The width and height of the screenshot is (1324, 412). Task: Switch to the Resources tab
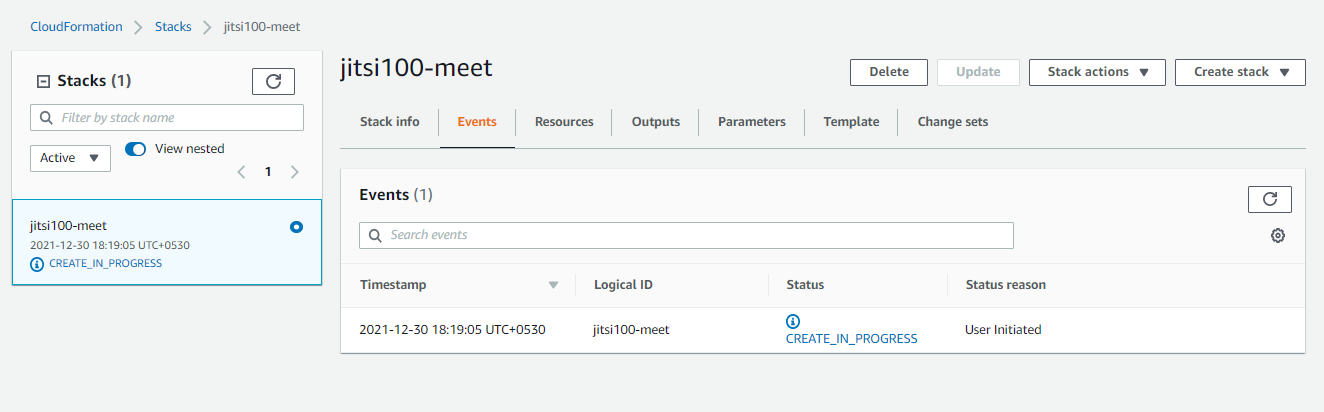(x=564, y=122)
